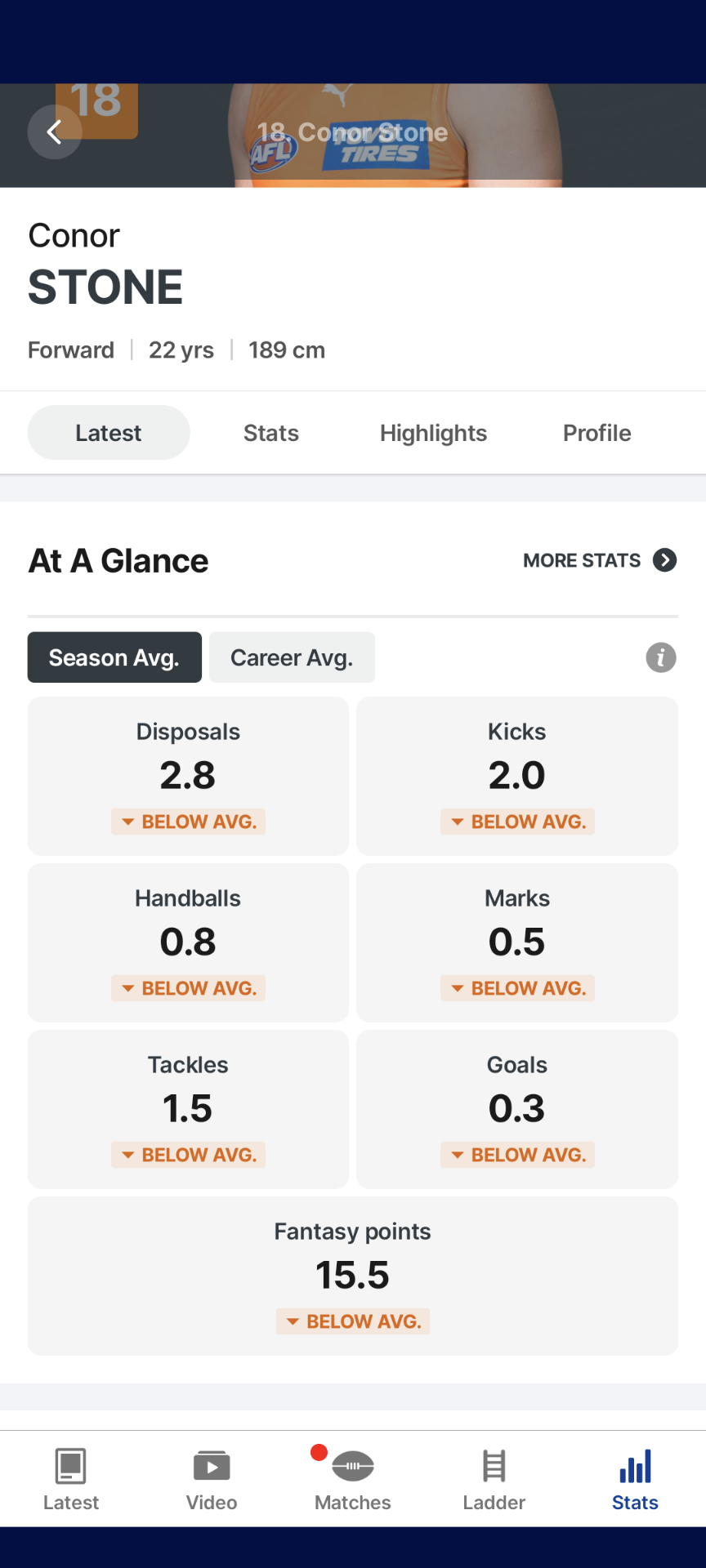
Task: Open the Highlights tab
Action: click(x=433, y=433)
